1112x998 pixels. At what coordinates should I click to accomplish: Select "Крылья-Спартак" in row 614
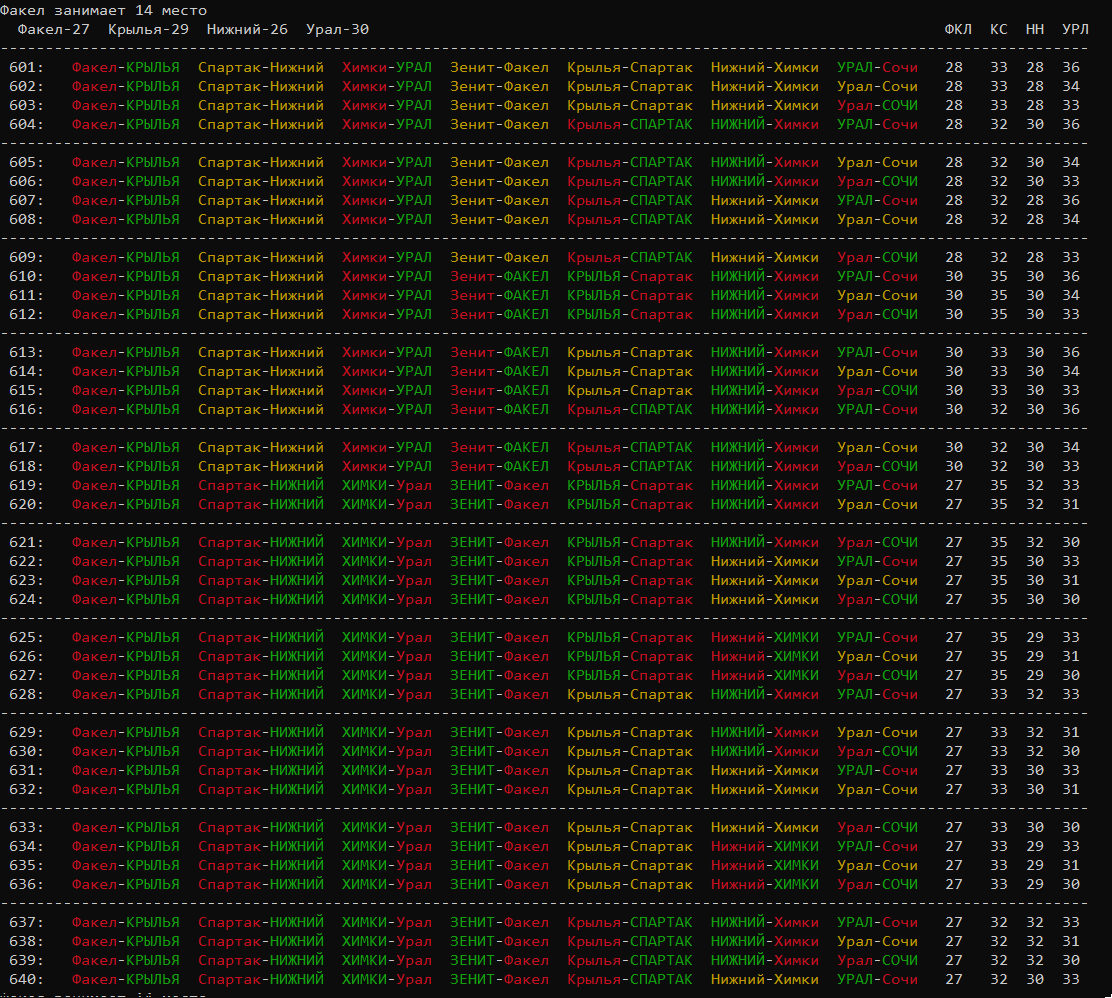(x=630, y=372)
